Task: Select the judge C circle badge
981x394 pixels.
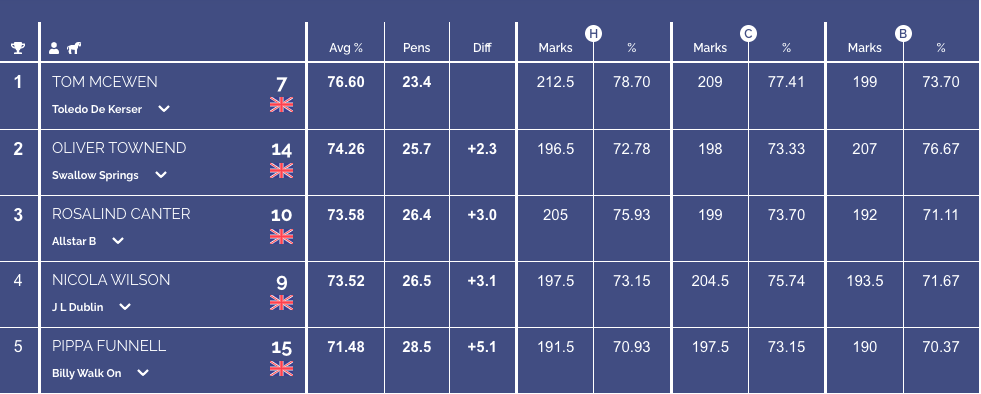Action: coord(748,34)
